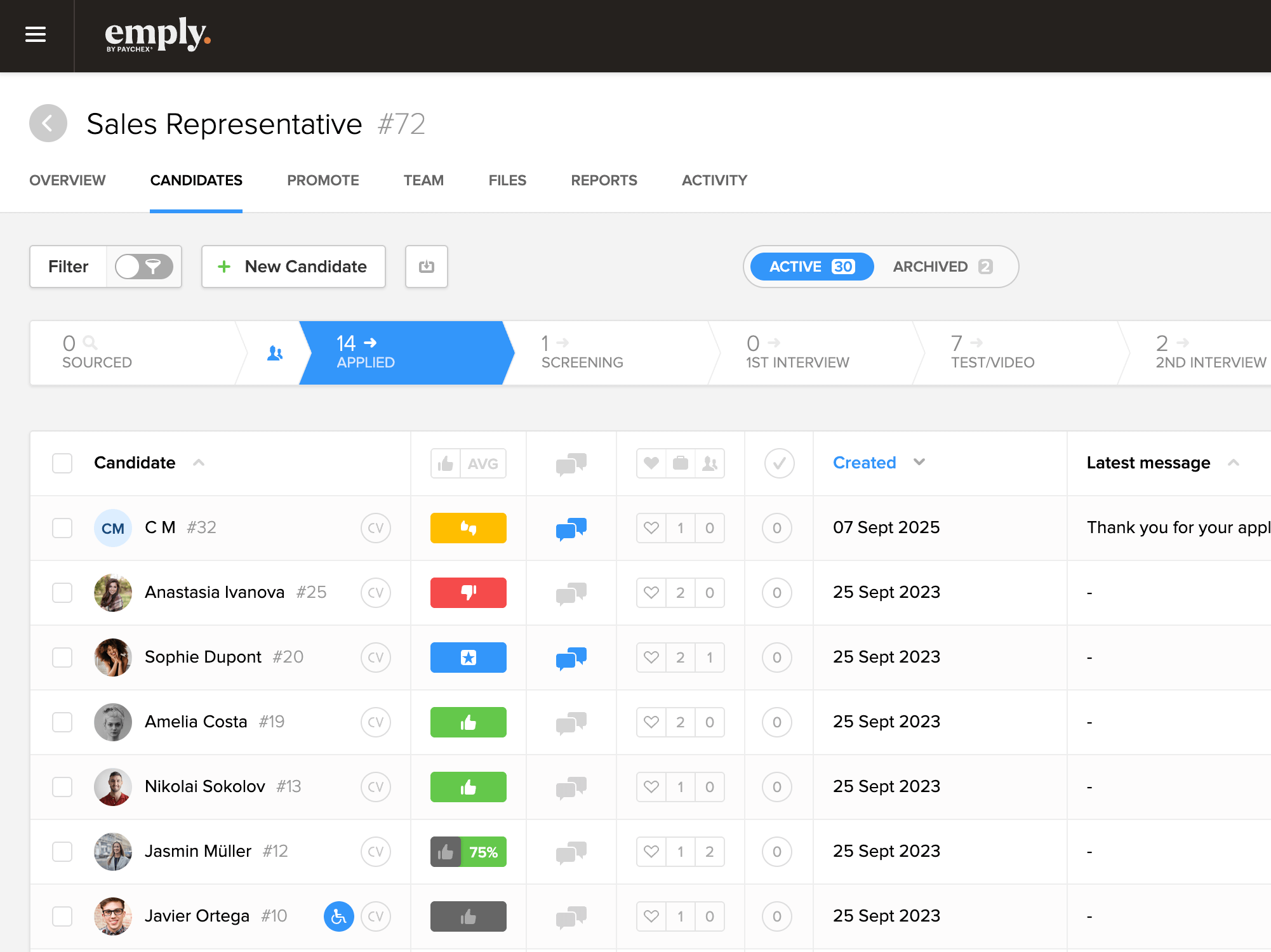Click the import candidates icon button

tap(427, 267)
